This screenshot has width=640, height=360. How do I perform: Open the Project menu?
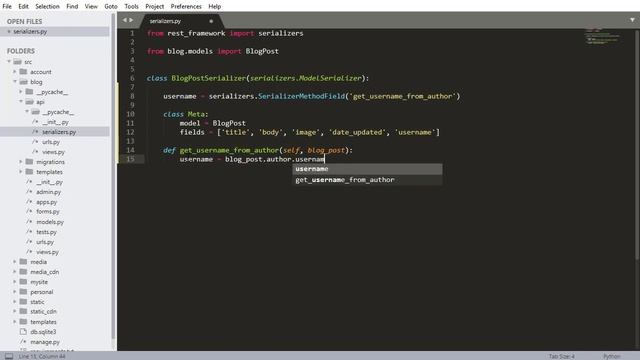pos(155,7)
